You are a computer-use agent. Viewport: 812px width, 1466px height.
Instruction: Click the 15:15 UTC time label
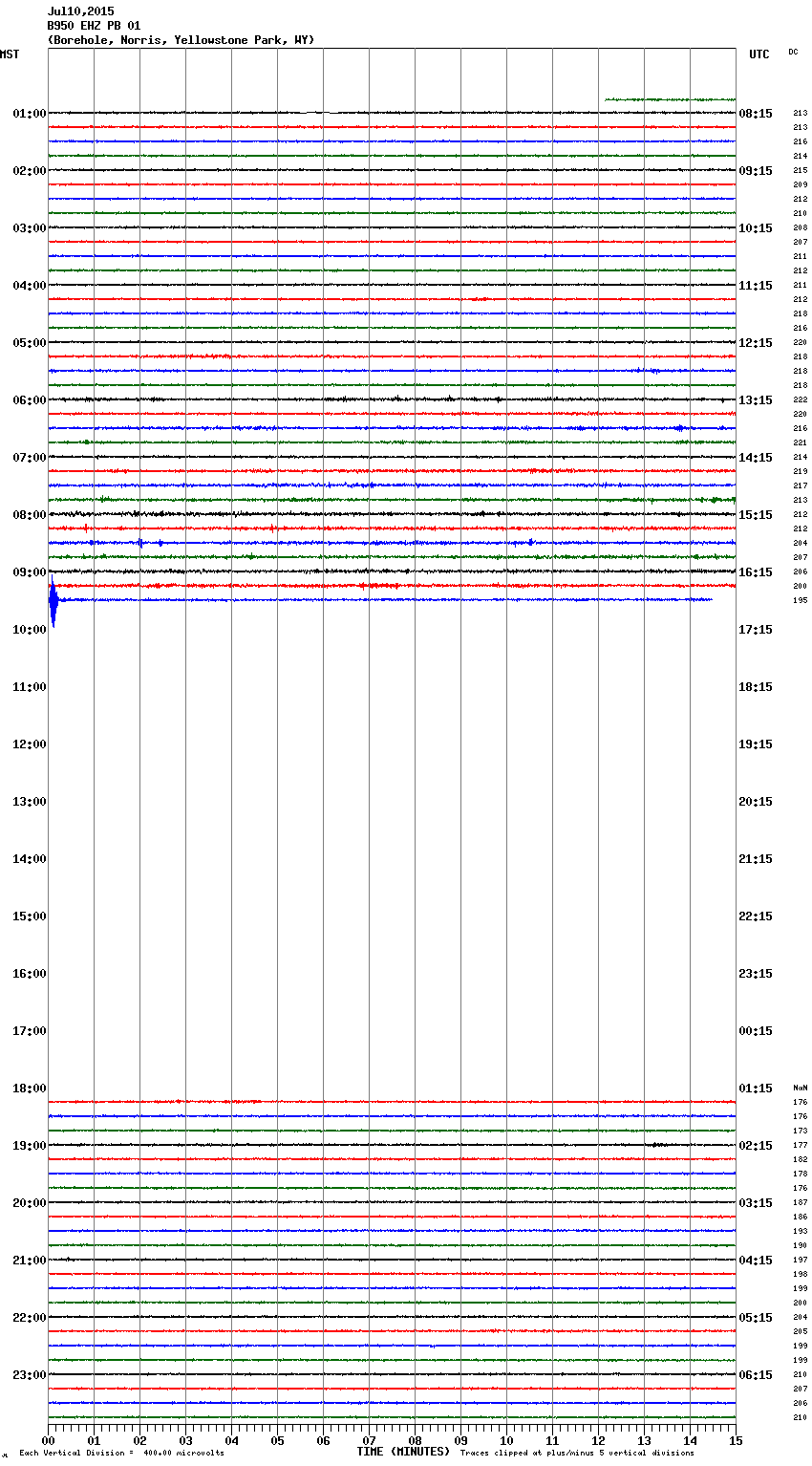(x=756, y=515)
